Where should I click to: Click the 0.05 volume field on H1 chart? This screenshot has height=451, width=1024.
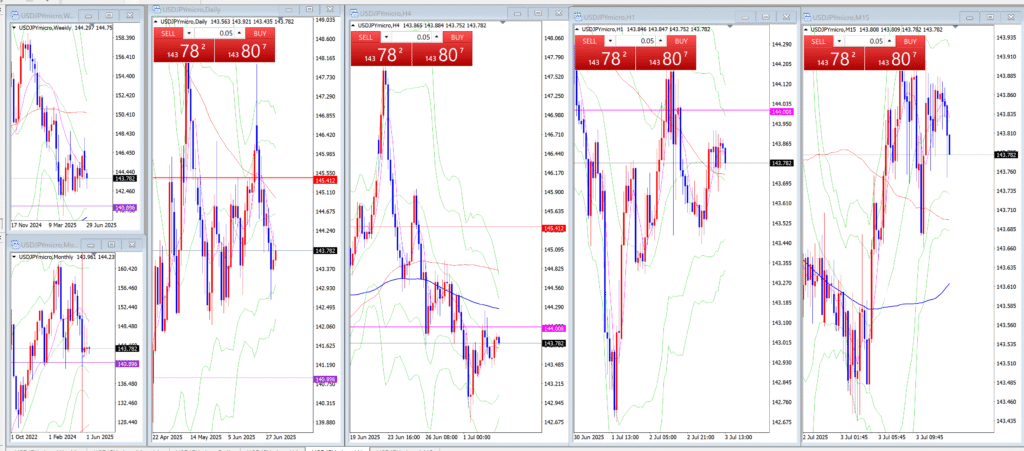tap(635, 40)
